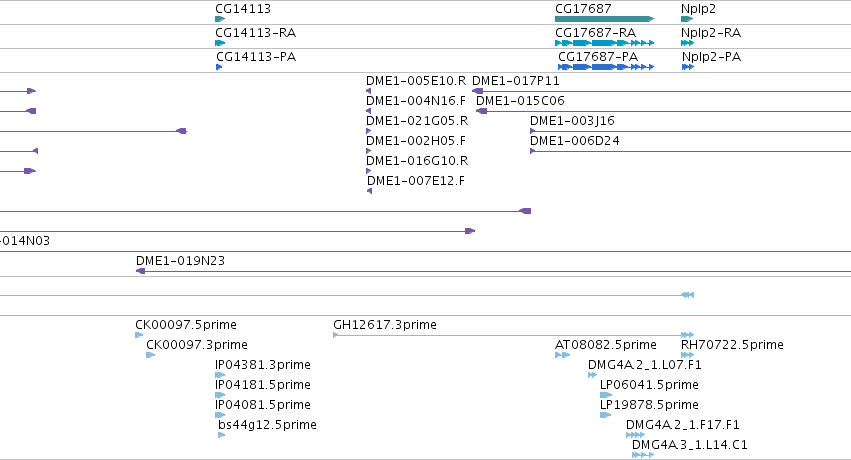The width and height of the screenshot is (851, 460).
Task: Click the DME1-005E10.R label
Action: (x=416, y=81)
